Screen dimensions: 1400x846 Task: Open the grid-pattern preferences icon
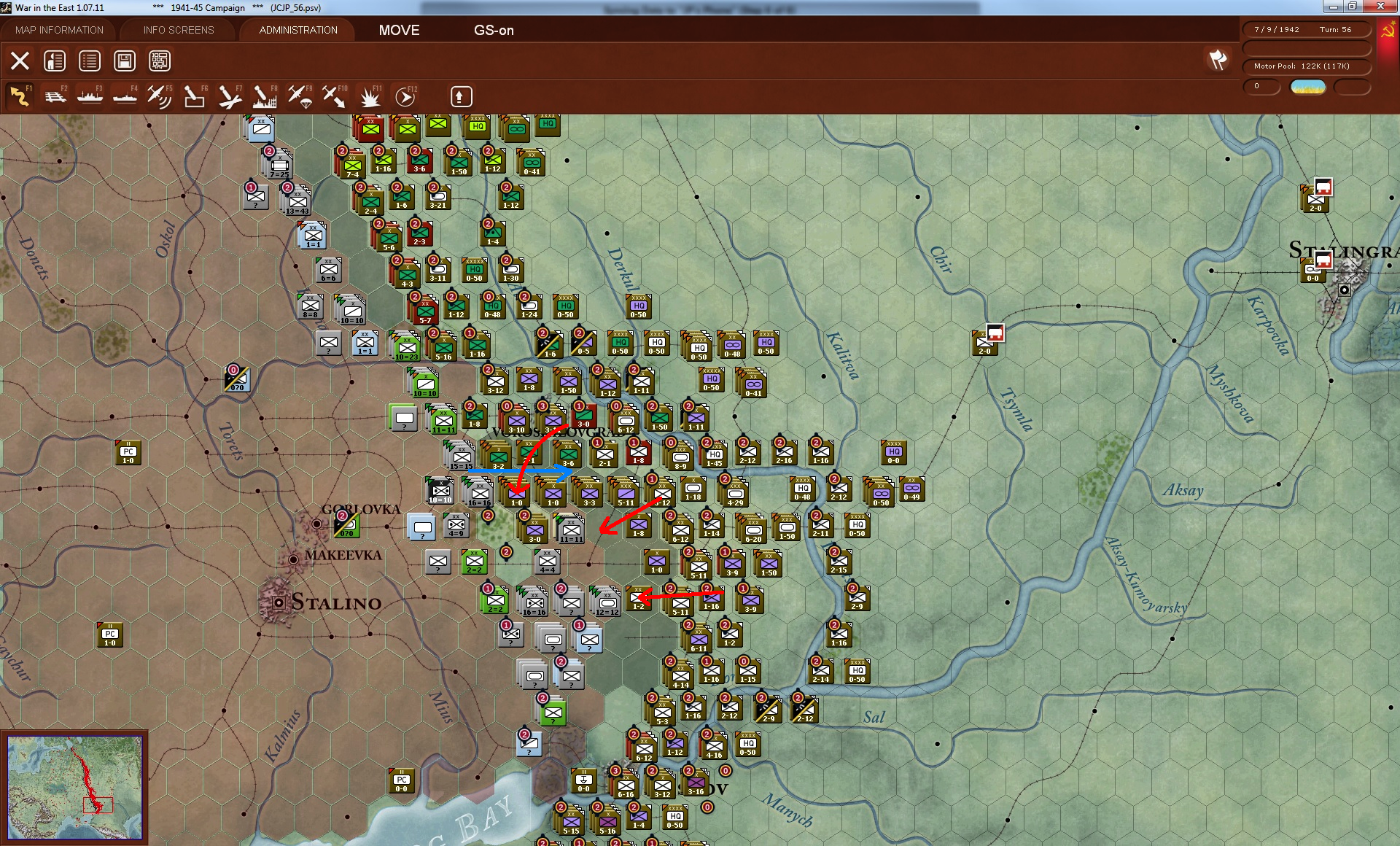click(160, 61)
